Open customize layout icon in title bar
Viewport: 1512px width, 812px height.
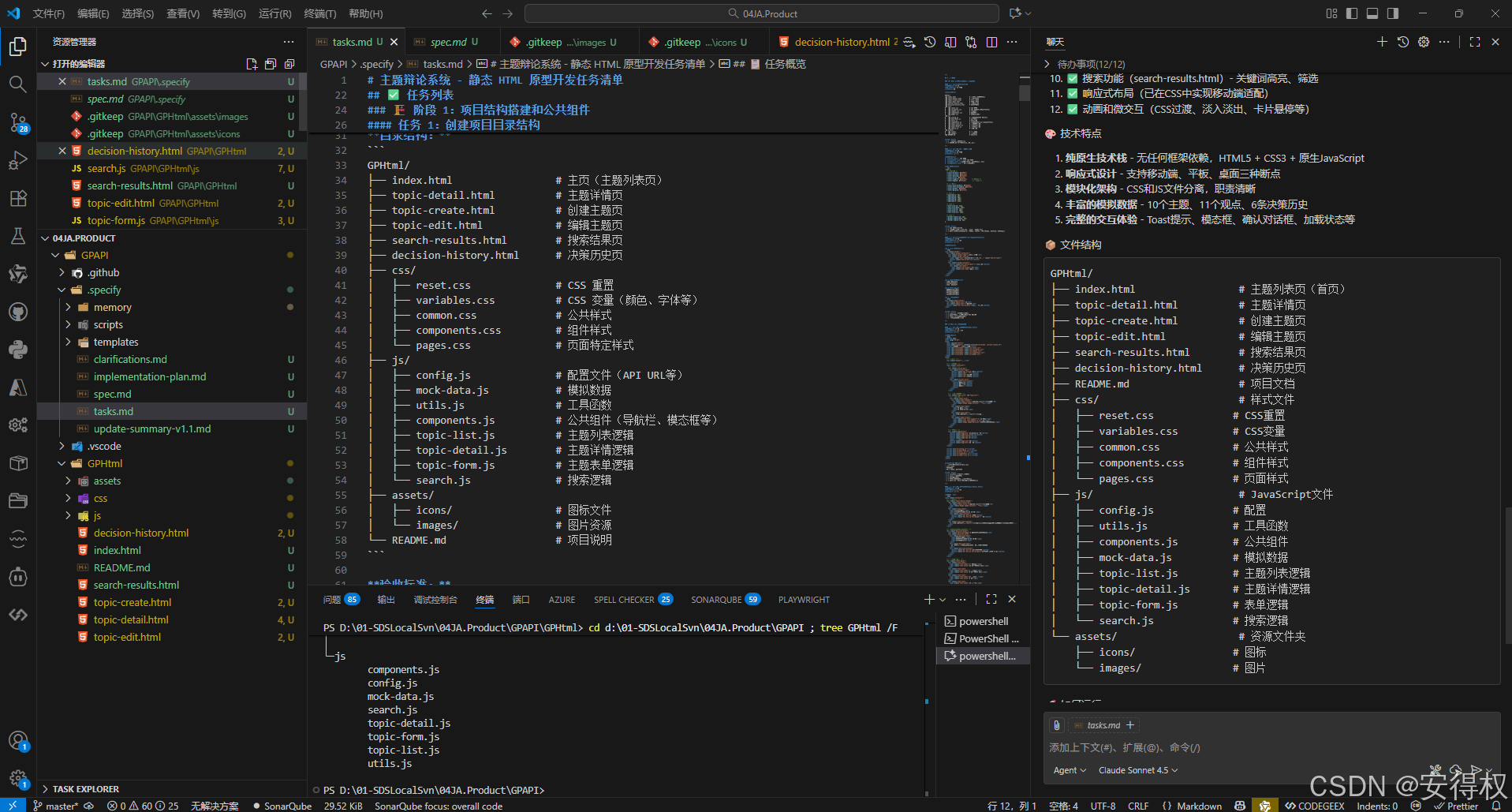(1331, 13)
